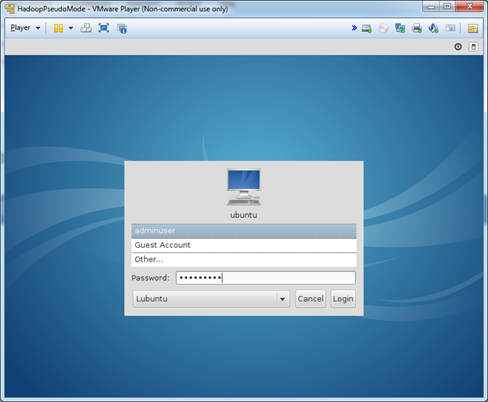Click the printer device icon
The width and height of the screenshot is (488, 402).
pos(417,28)
